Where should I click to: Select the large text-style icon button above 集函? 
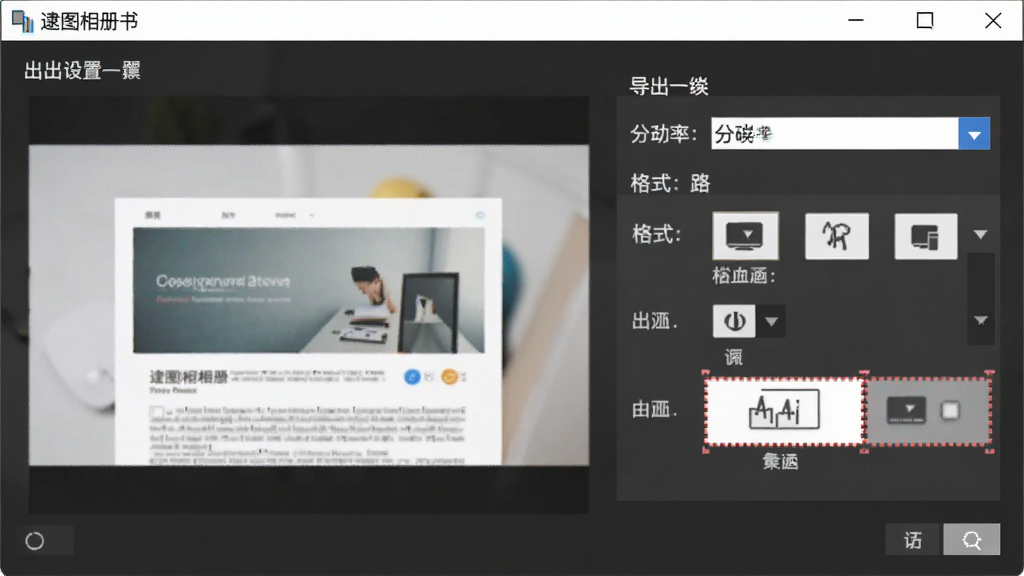pyautogui.click(x=784, y=411)
